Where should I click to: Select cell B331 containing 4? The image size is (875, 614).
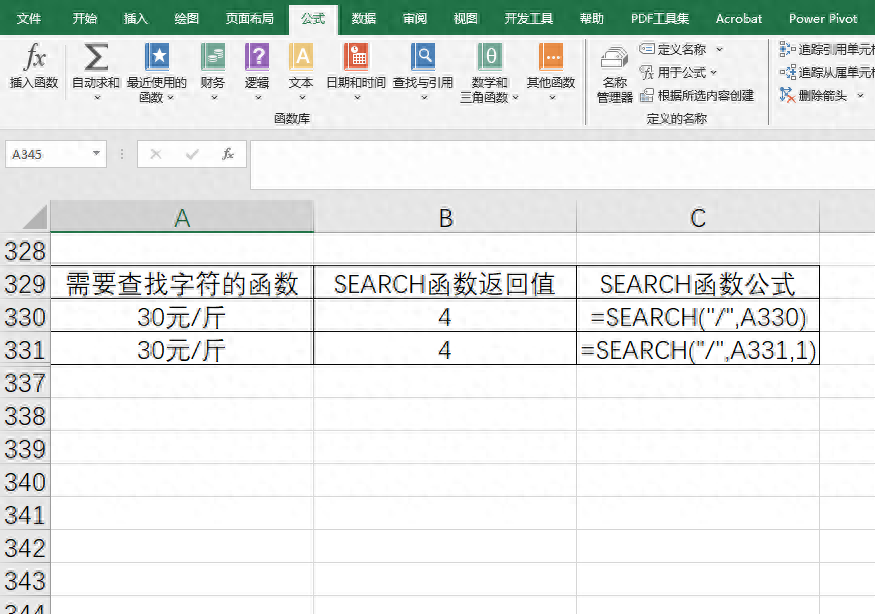(445, 349)
